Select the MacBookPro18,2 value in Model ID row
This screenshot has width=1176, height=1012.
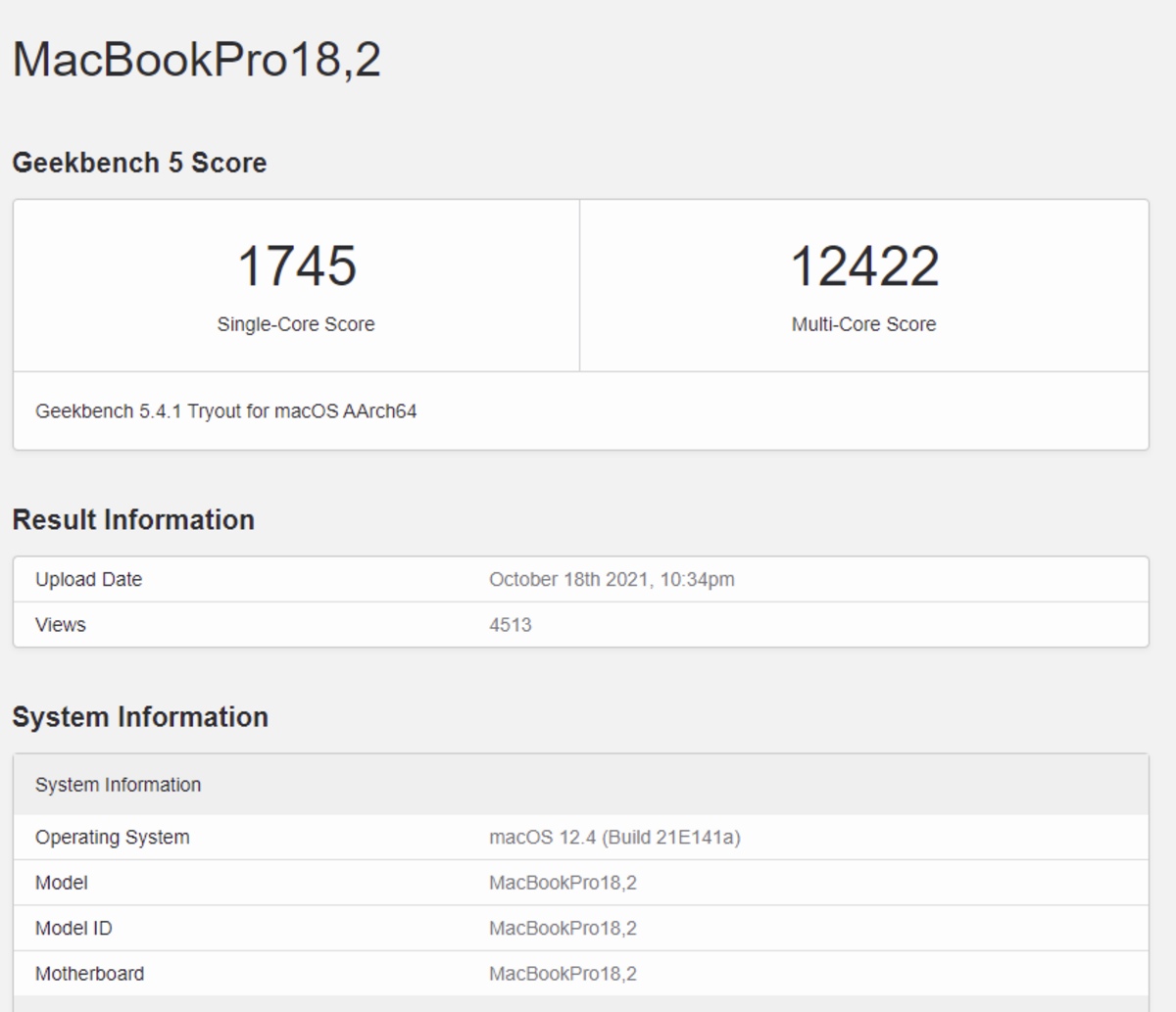coord(563,928)
